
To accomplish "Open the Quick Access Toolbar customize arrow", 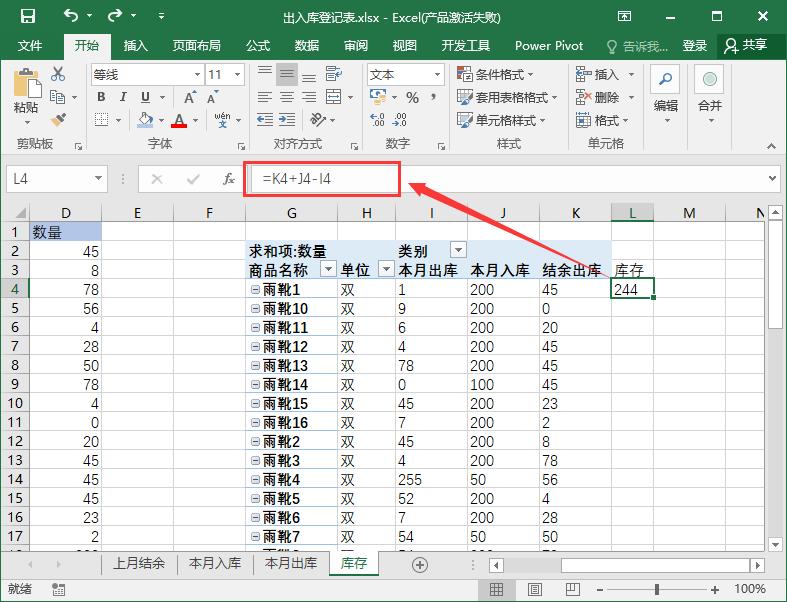I will click(x=161, y=16).
